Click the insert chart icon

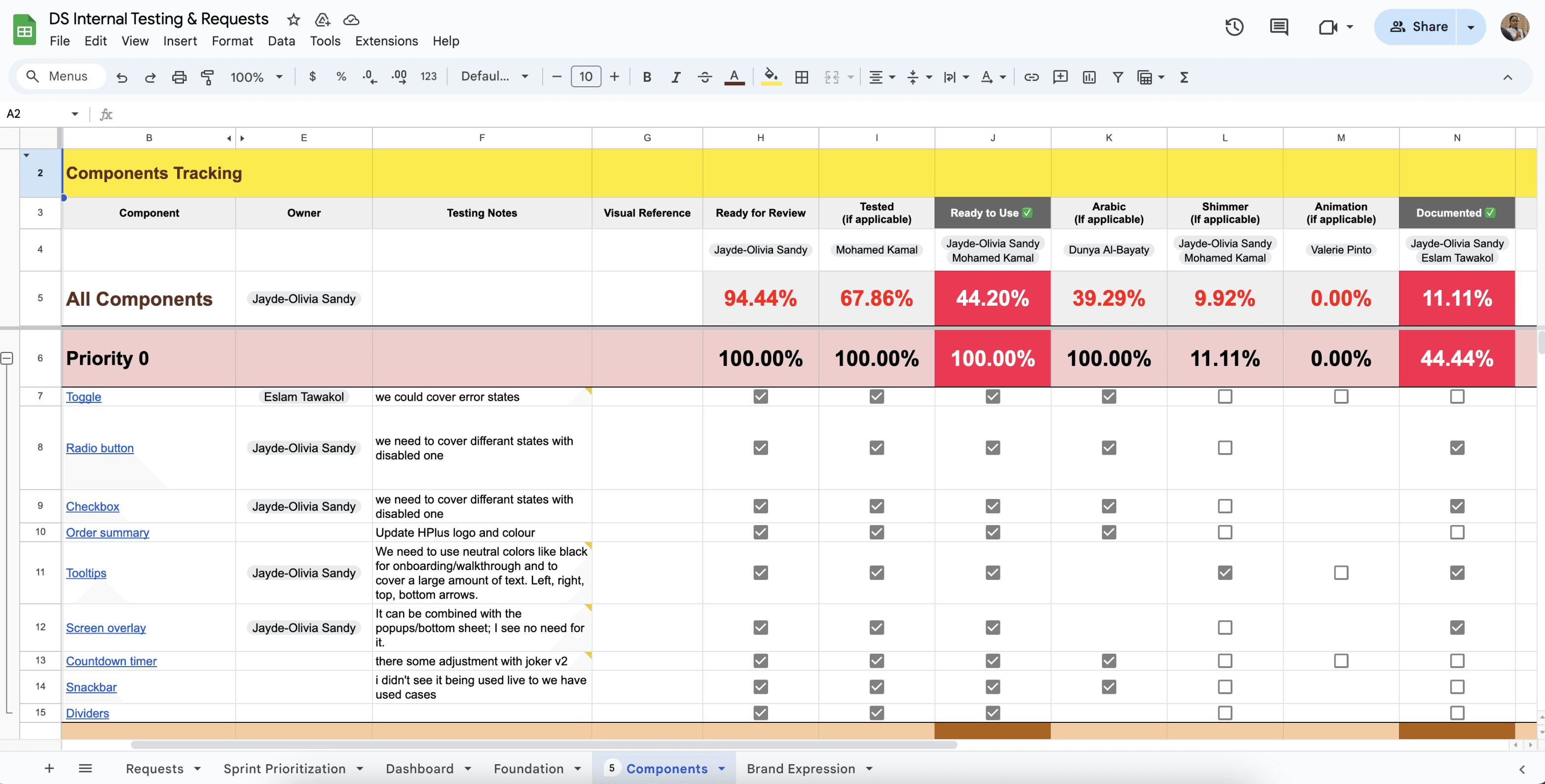click(1089, 77)
